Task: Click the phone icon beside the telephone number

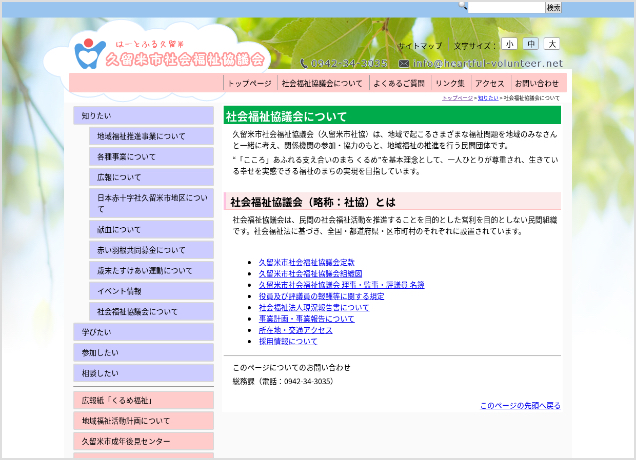Action: [305, 63]
